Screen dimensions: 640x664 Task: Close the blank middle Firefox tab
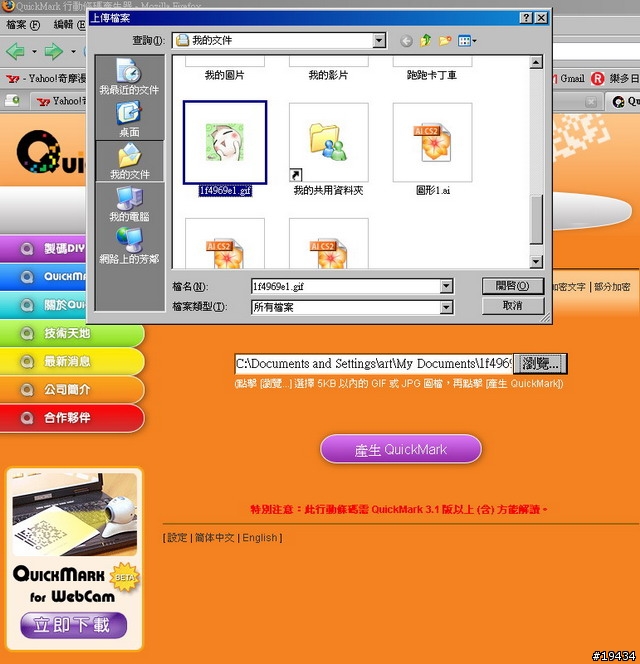(591, 102)
